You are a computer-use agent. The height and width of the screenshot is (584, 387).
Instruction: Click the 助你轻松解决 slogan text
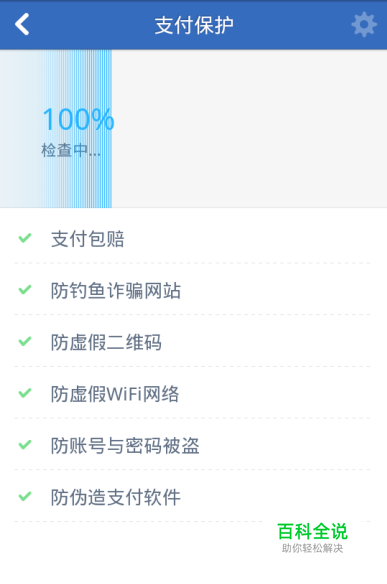pyautogui.click(x=312, y=548)
